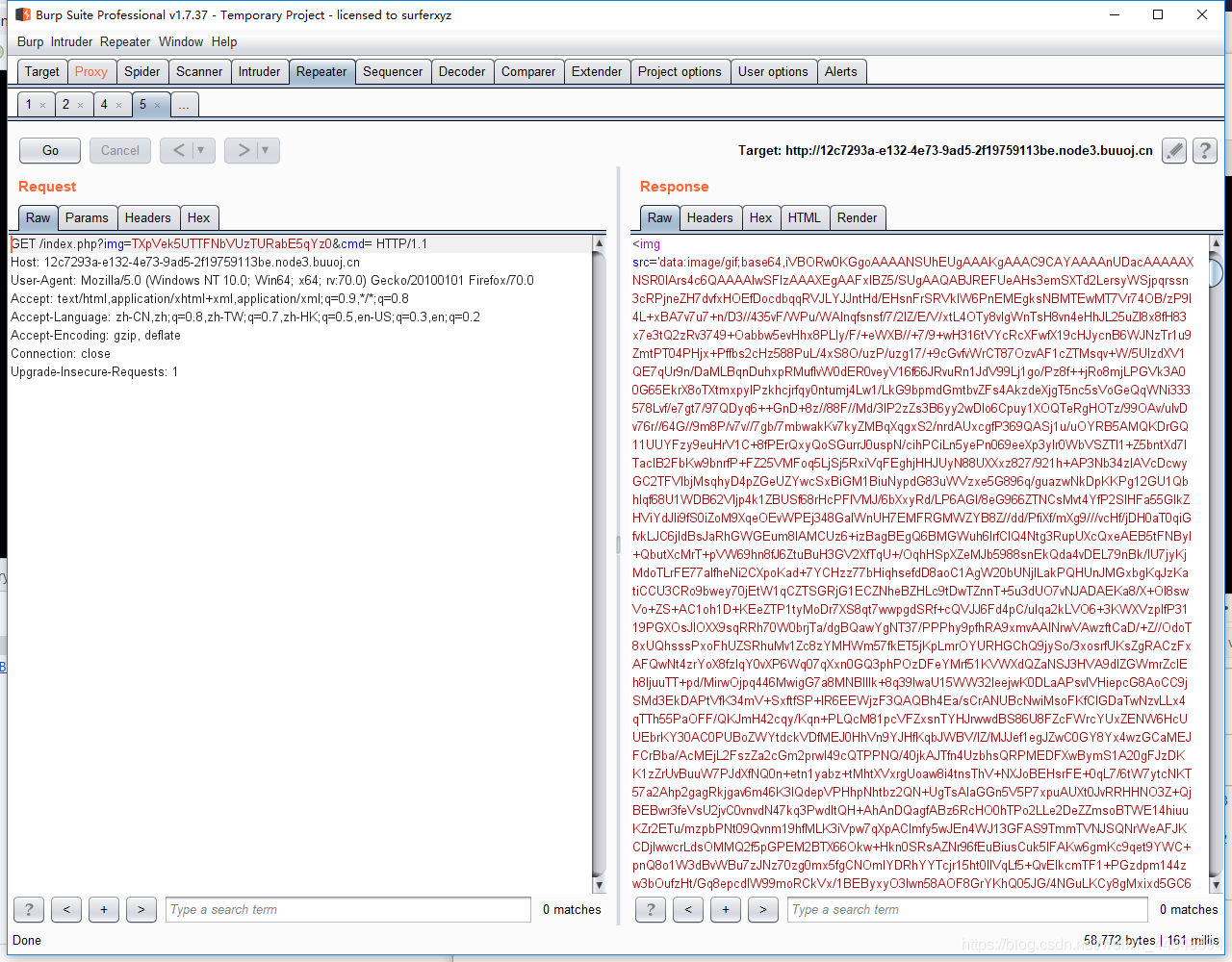Send request with Go button
Viewport: 1232px width, 962px height.
(51, 150)
